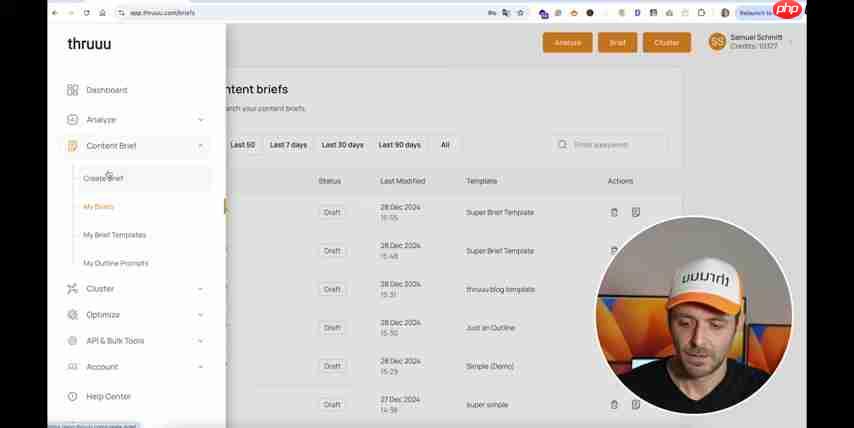
Task: Show All briefs with the filter
Action: click(x=445, y=145)
